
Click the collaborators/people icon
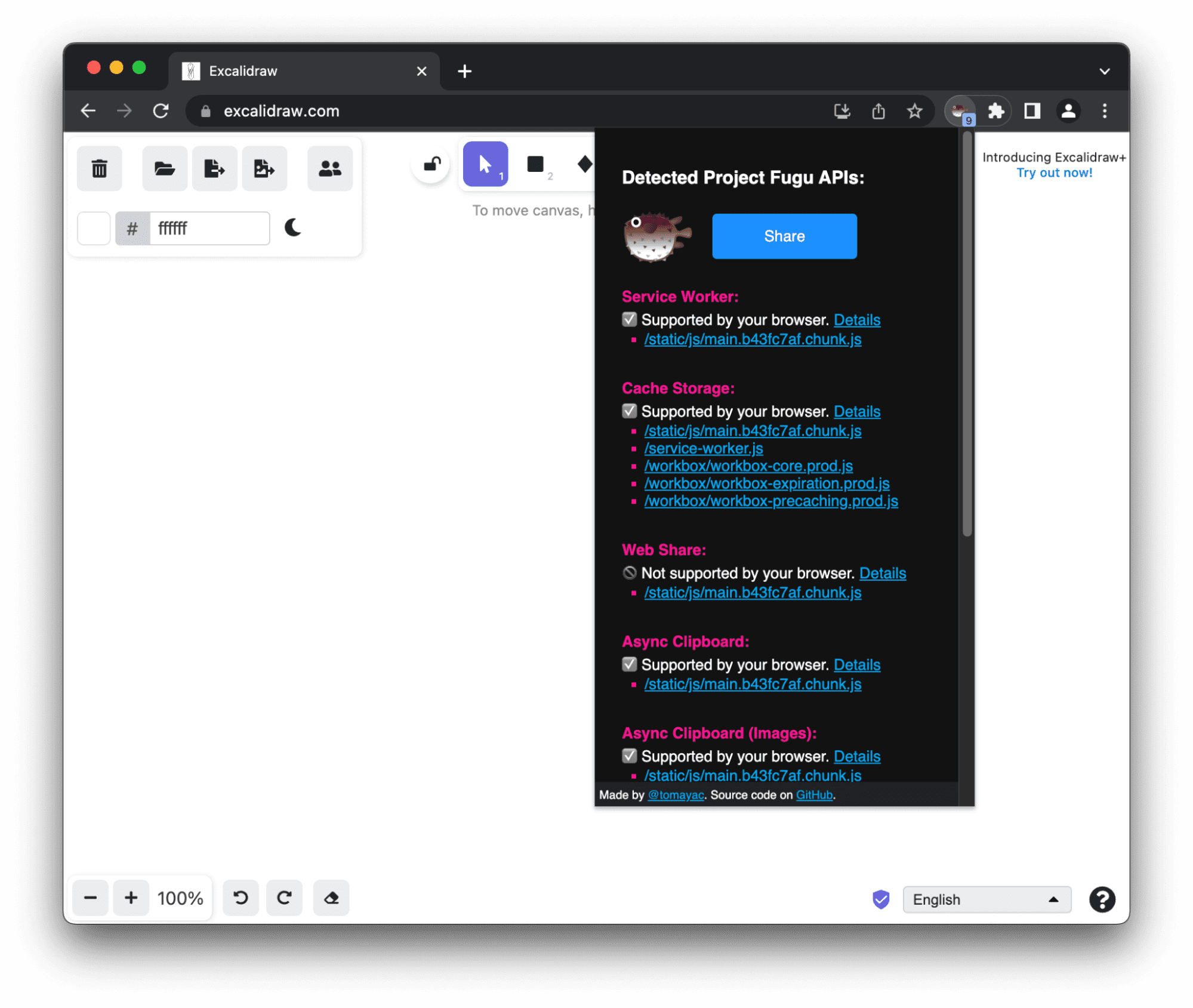[330, 167]
